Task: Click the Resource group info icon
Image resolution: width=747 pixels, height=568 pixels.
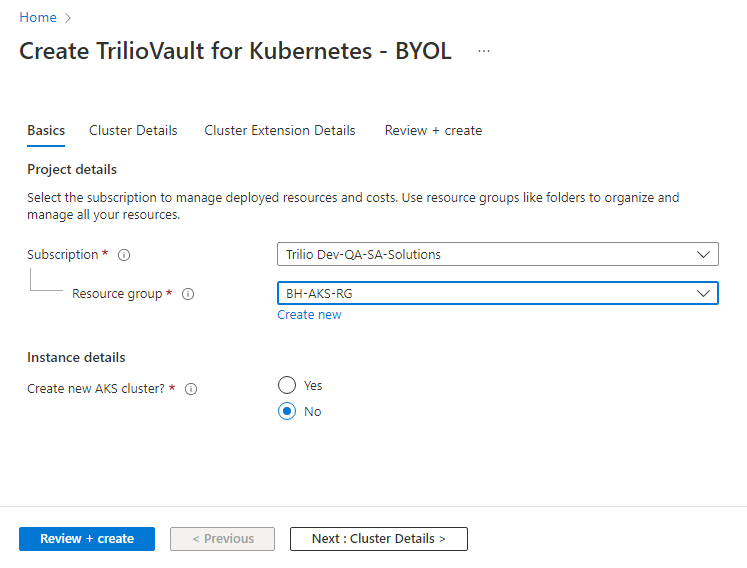Action: pyautogui.click(x=188, y=294)
